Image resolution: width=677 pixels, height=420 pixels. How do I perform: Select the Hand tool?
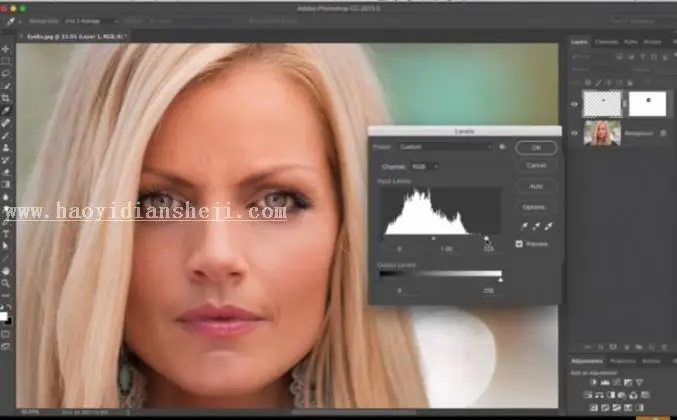[6, 271]
